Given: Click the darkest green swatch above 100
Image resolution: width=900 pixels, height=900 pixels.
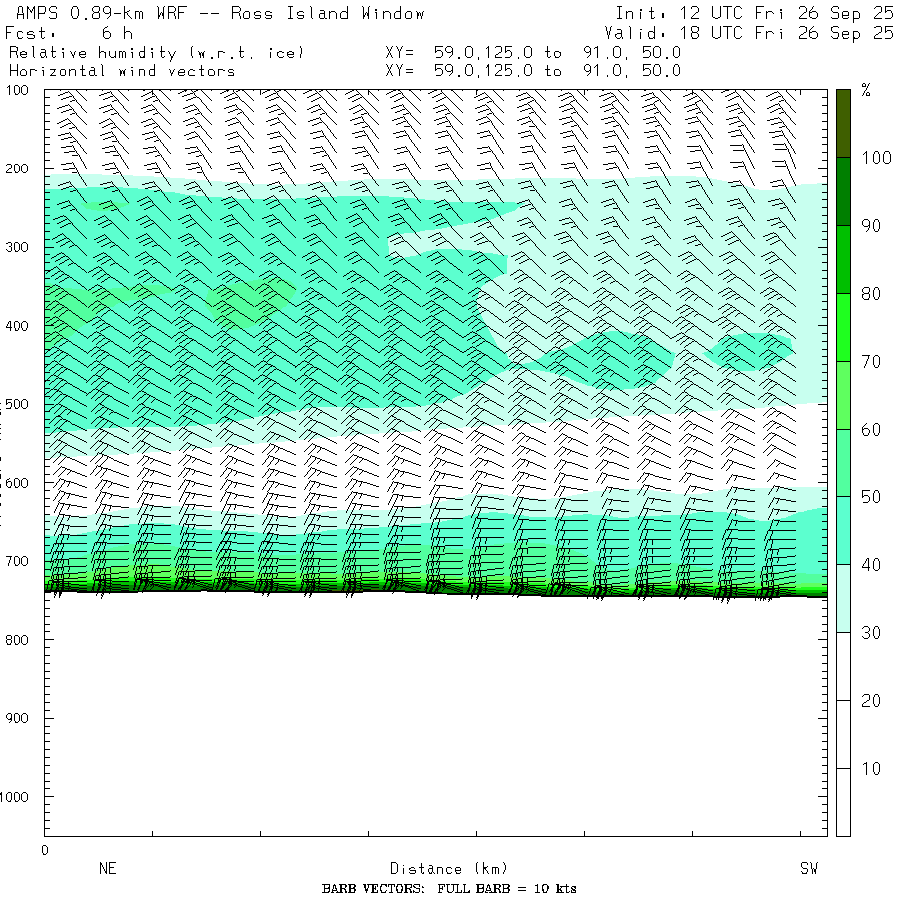Looking at the screenshot, I should 843,122.
